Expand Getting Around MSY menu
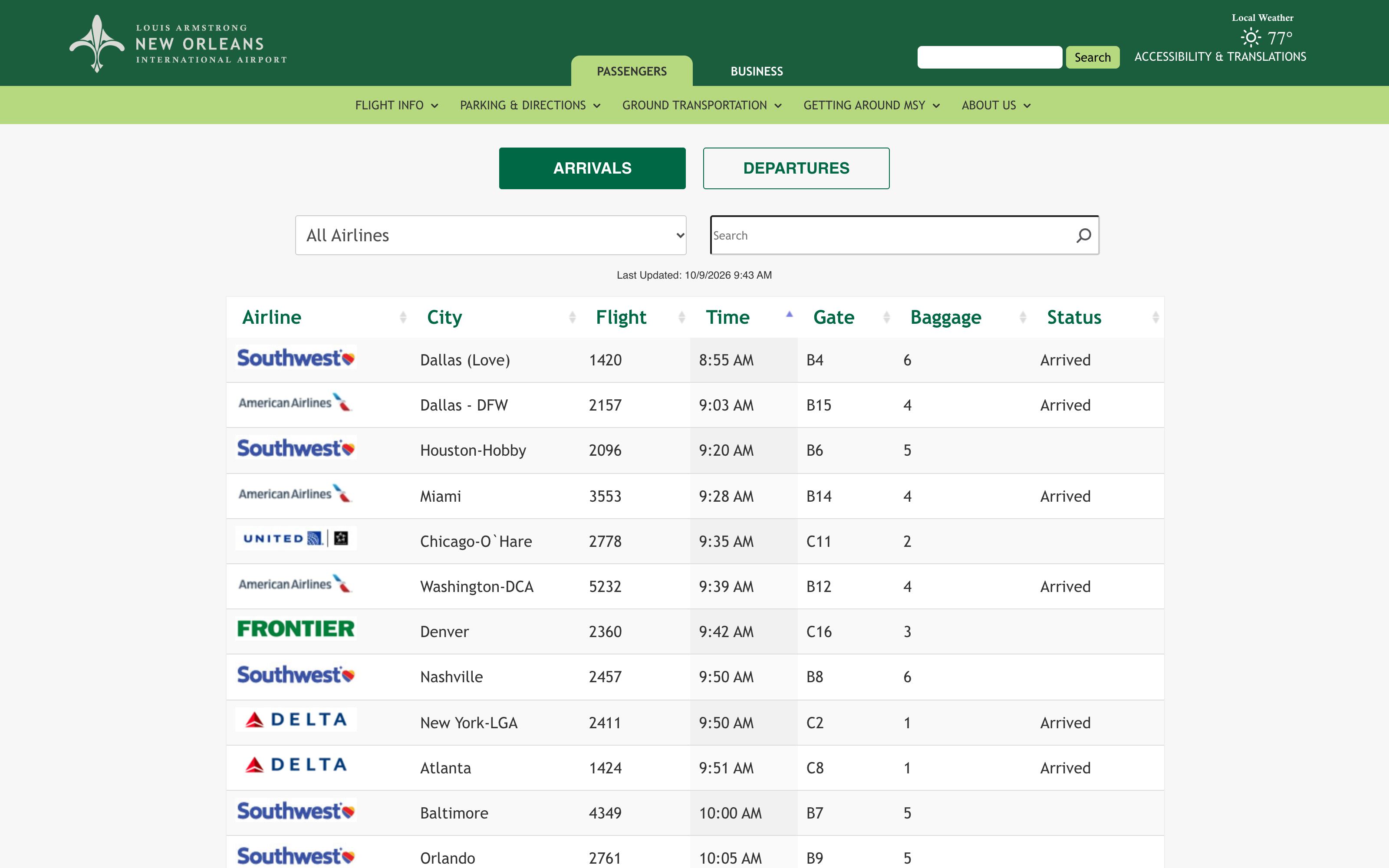The height and width of the screenshot is (868, 1389). pyautogui.click(x=871, y=105)
